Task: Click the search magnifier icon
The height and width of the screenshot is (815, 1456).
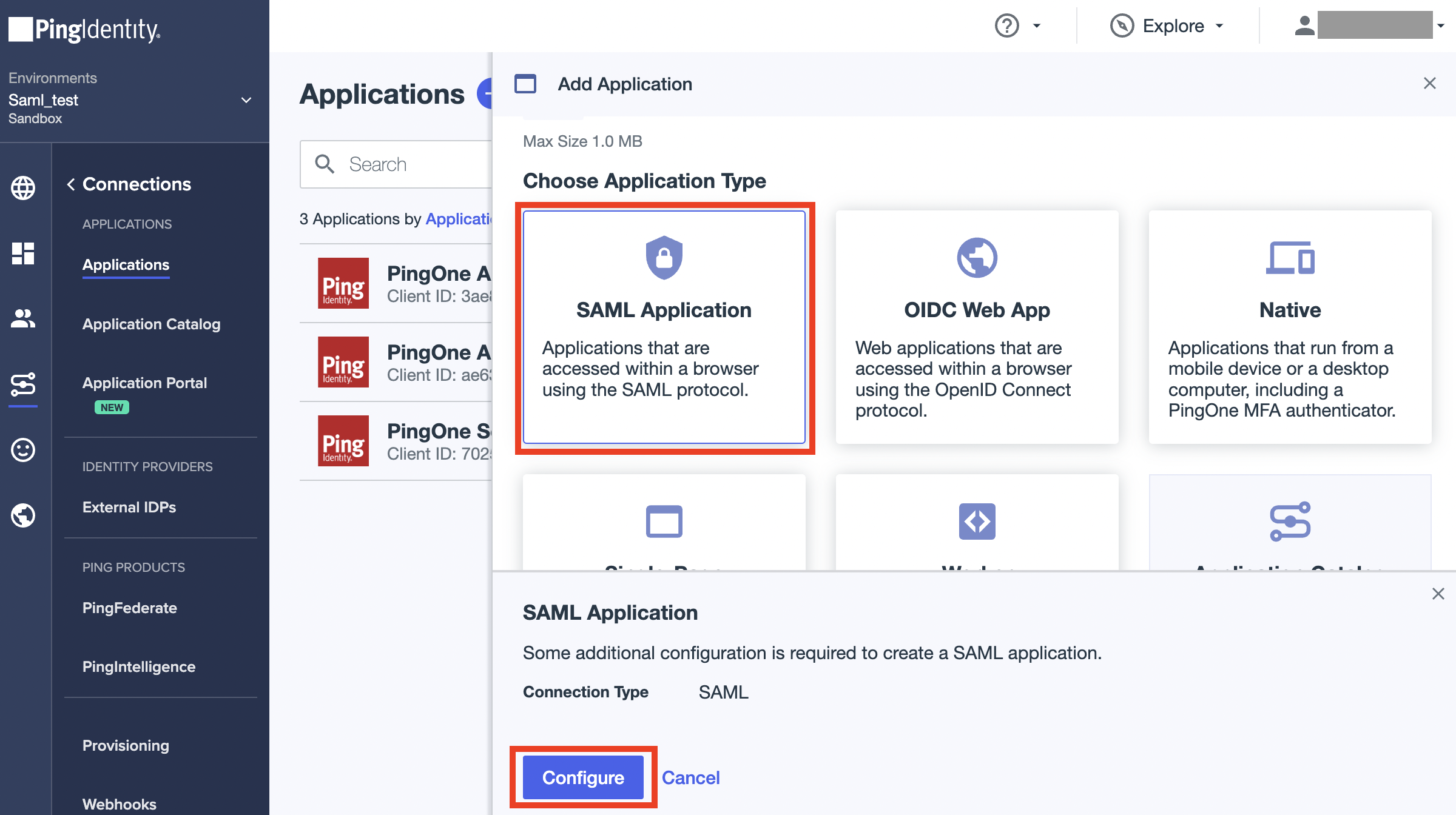Action: click(x=325, y=164)
